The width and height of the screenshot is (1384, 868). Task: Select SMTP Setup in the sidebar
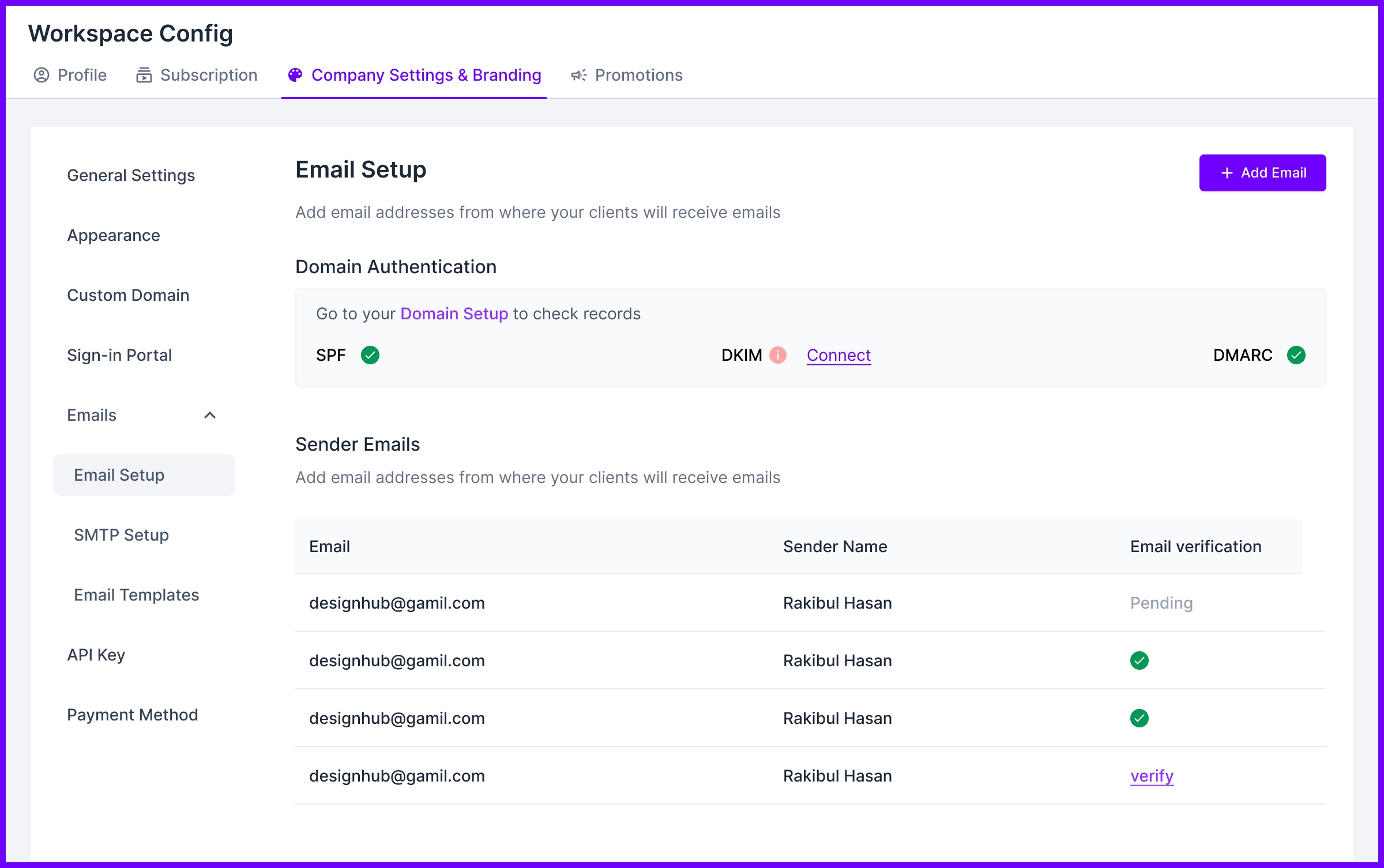click(x=121, y=535)
